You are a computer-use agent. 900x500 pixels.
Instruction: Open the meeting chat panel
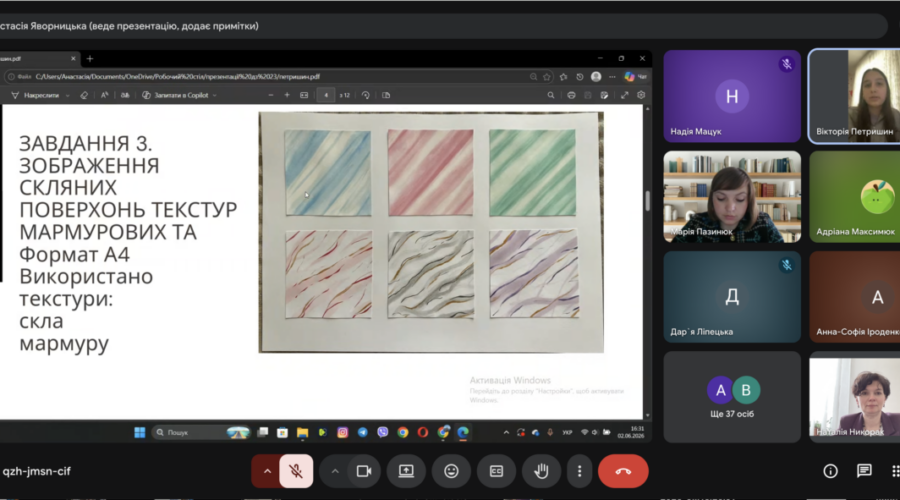click(864, 471)
